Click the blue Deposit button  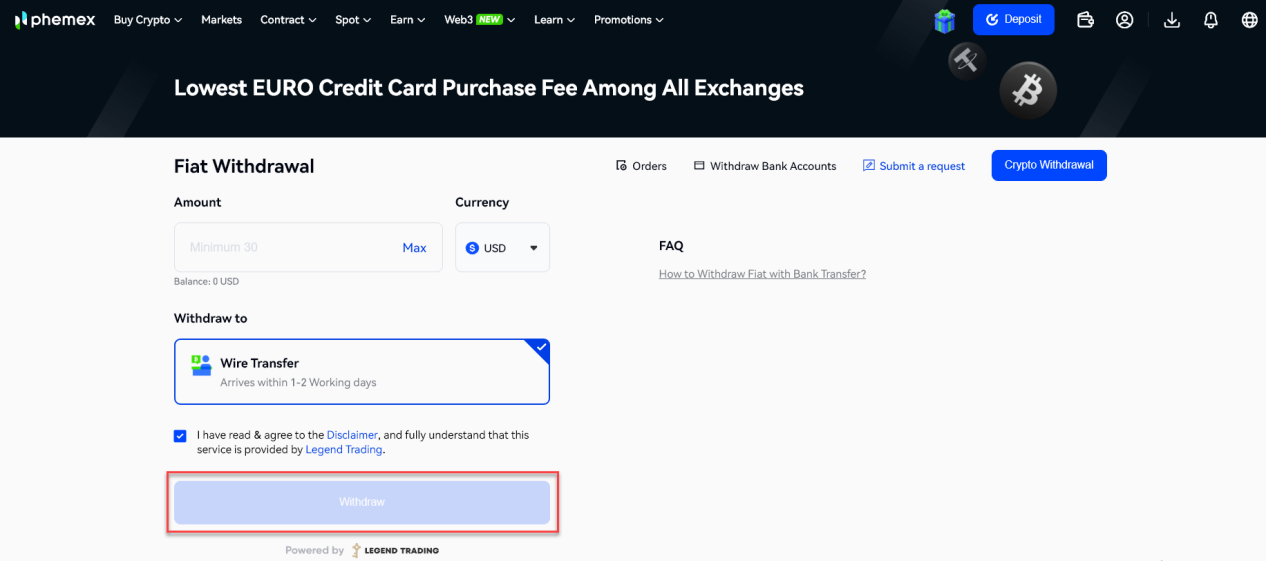pyautogui.click(x=1013, y=20)
